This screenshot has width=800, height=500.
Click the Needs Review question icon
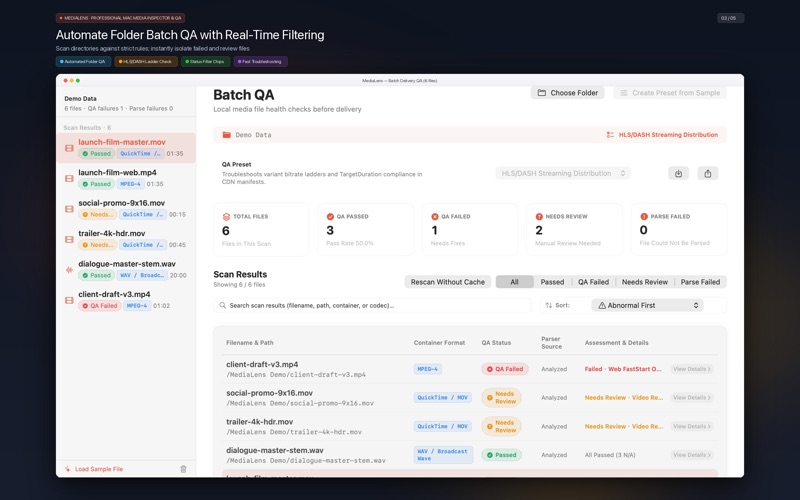pyautogui.click(x=539, y=216)
